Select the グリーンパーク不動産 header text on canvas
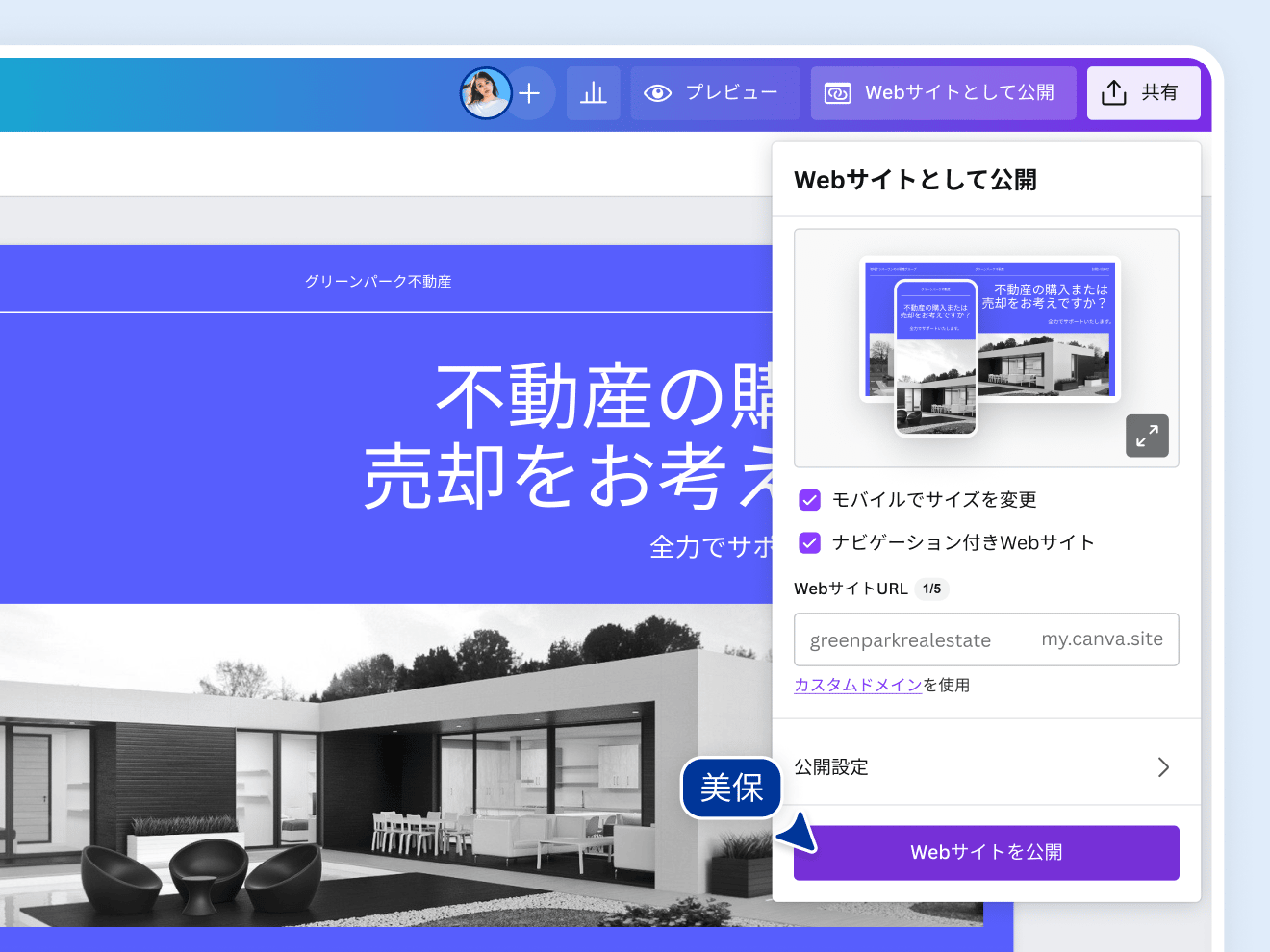The image size is (1270, 952). tap(378, 282)
